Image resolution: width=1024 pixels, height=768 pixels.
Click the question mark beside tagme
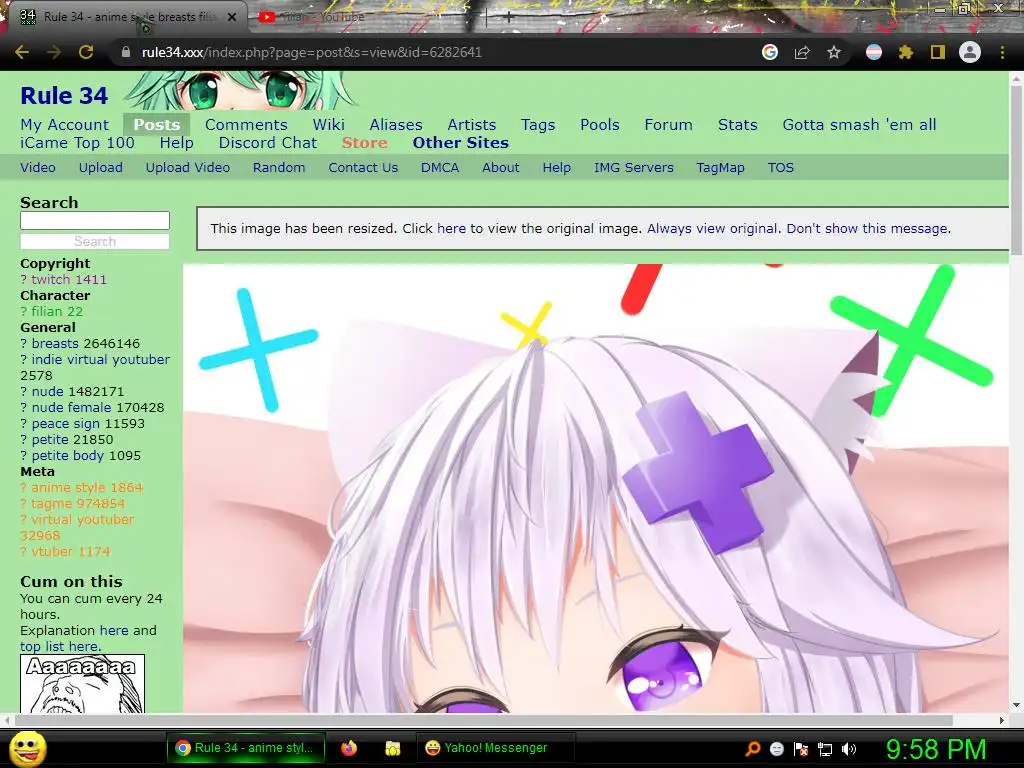pos(24,504)
